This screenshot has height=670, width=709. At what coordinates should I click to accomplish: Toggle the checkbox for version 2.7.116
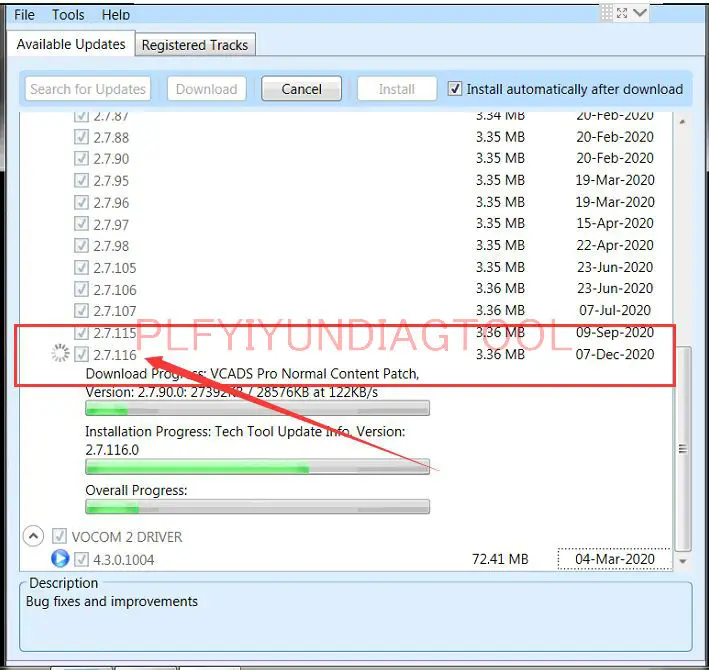[x=81, y=354]
